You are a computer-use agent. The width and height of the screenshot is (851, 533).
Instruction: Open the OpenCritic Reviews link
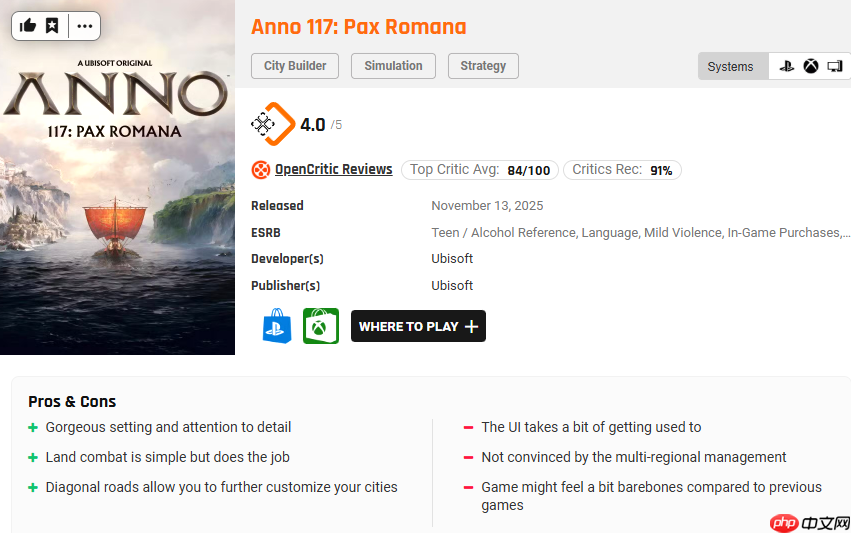tap(333, 170)
